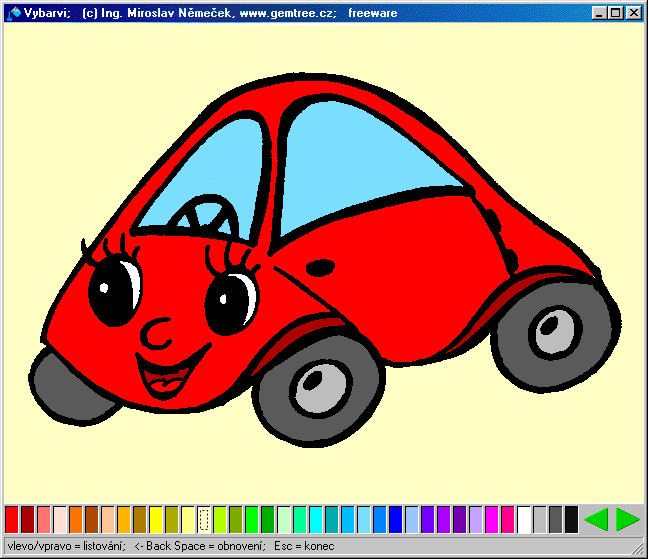This screenshot has height=559, width=648.
Task: Pick the white color swatch
Action: (x=524, y=519)
